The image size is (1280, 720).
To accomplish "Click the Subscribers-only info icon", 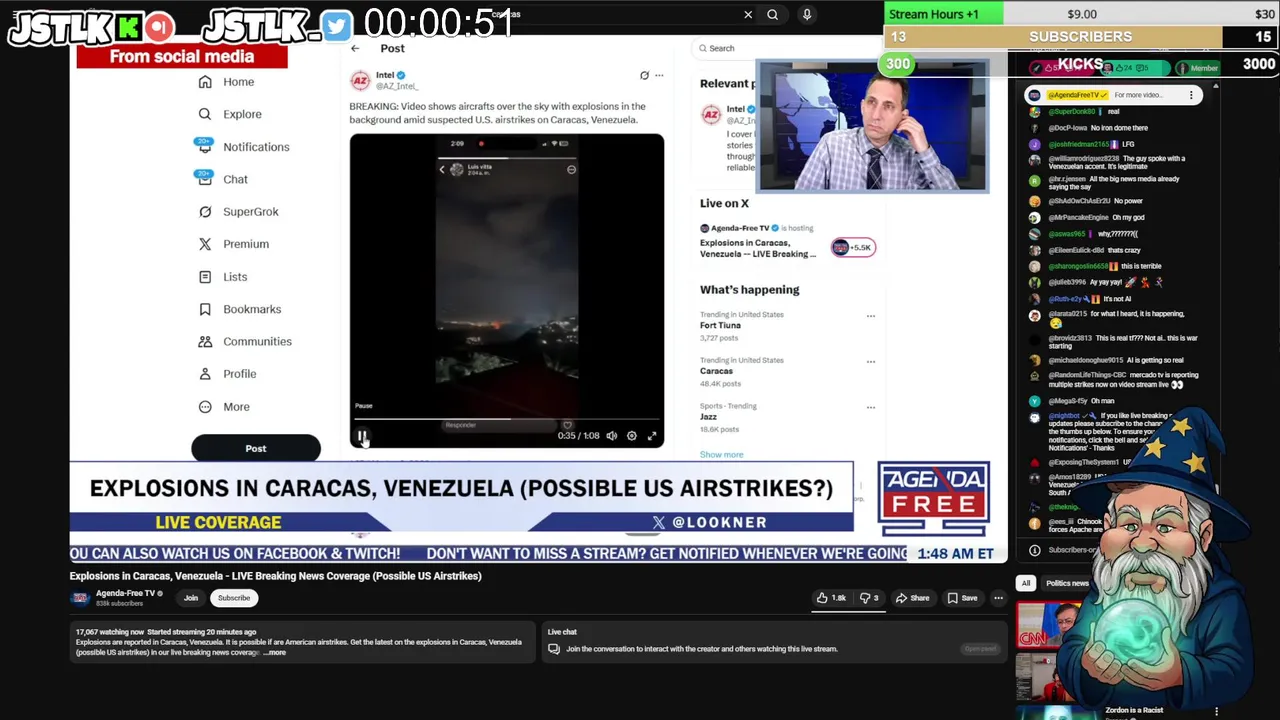I will 1034,550.
